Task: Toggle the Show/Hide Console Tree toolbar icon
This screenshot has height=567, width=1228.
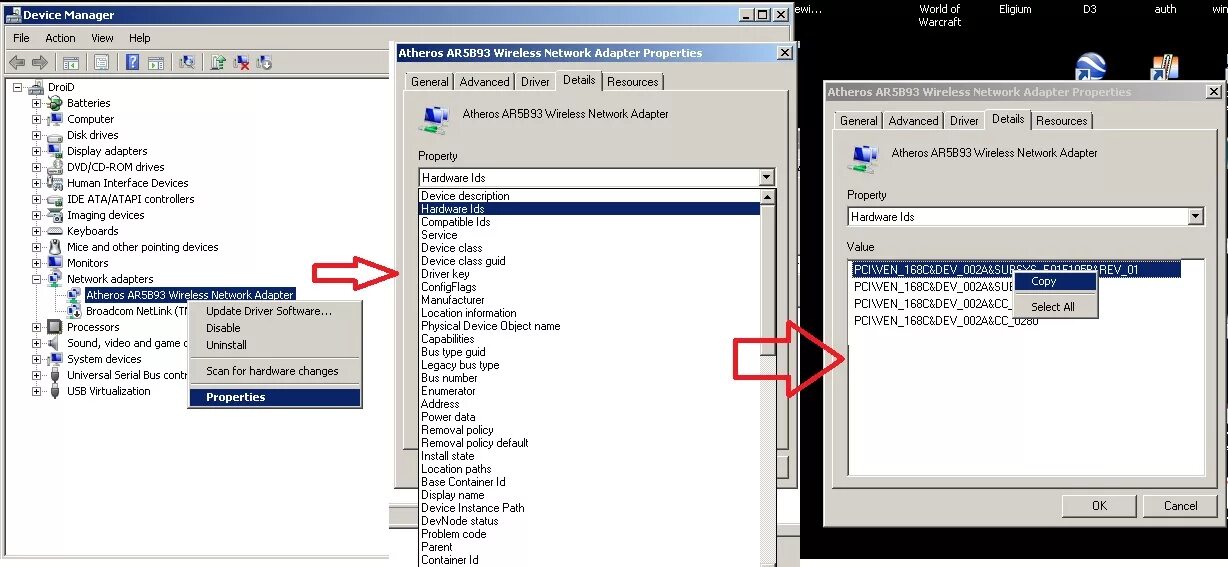Action: tap(73, 62)
